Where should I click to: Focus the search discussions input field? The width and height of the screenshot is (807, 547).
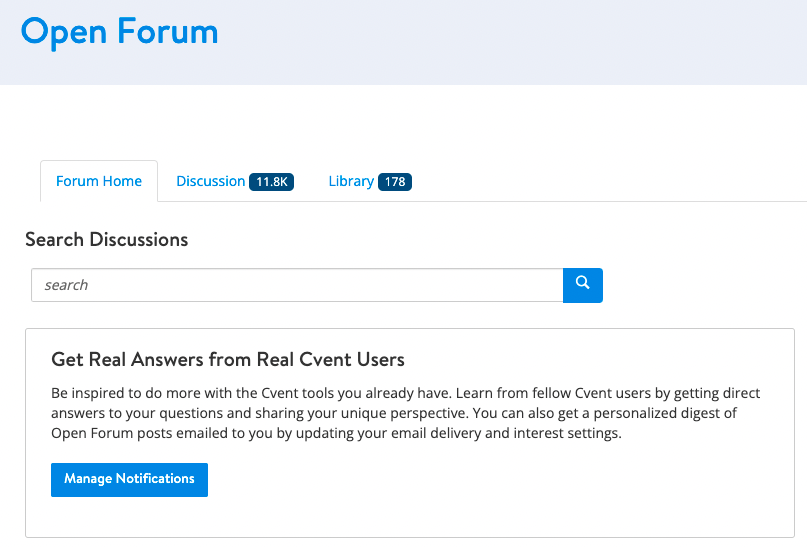[297, 285]
